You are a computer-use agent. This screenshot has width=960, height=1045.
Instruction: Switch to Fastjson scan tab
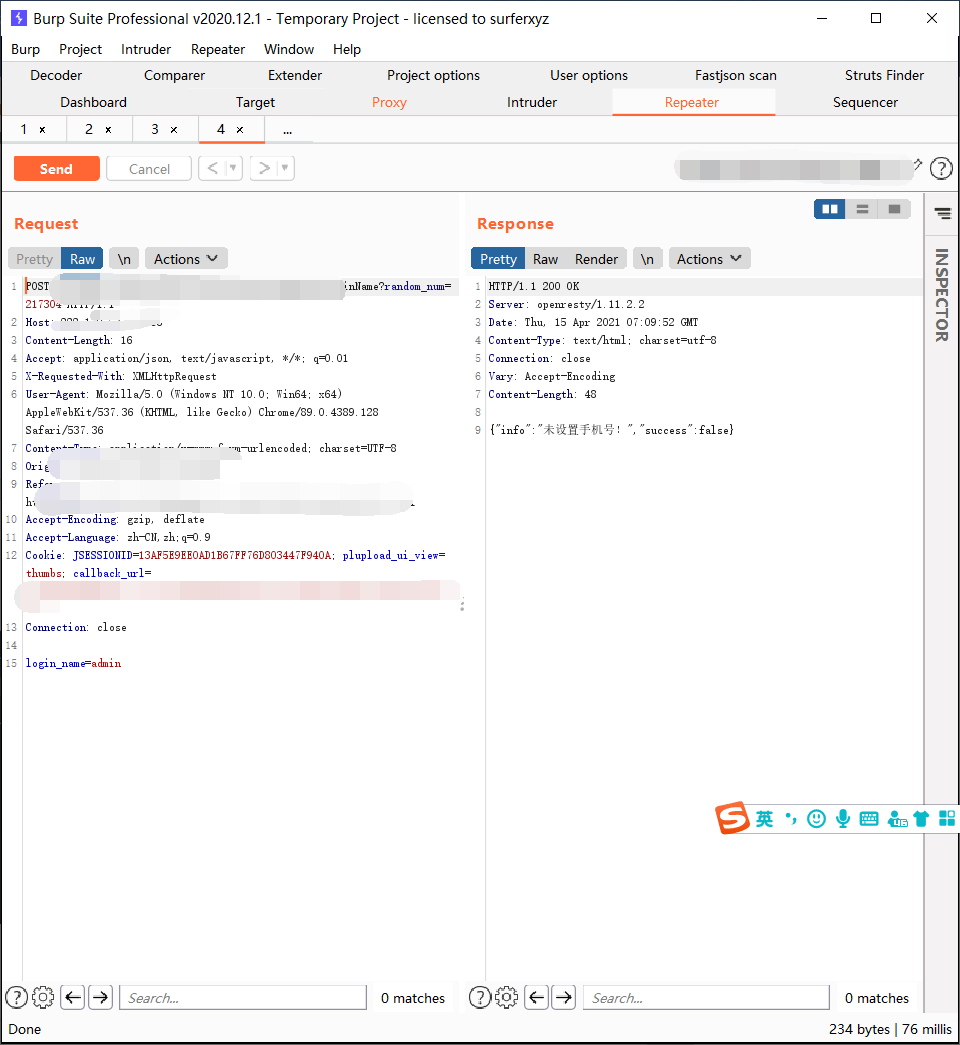[x=736, y=75]
